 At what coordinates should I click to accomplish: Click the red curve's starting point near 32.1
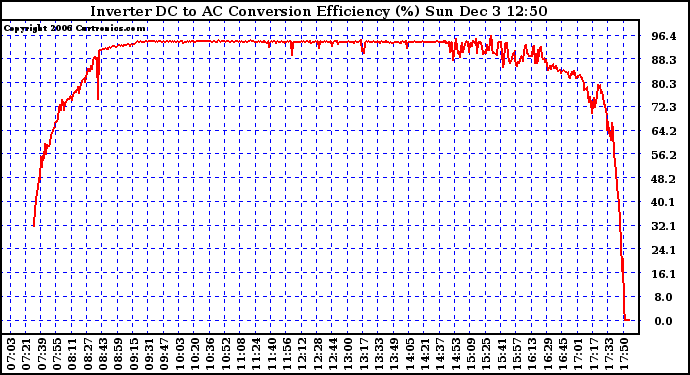click(33, 225)
